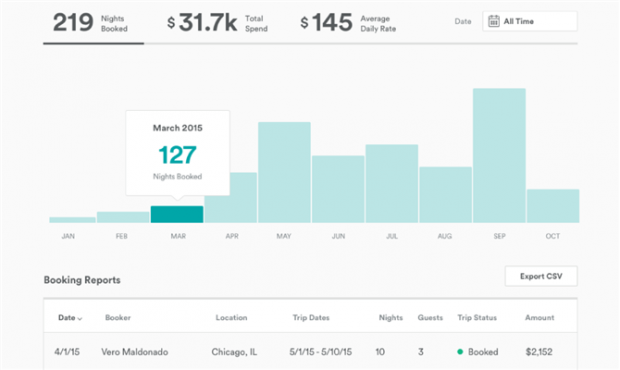Click trip dates 5/1/15 - 5/10/15
The height and width of the screenshot is (370, 620).
pyautogui.click(x=321, y=352)
